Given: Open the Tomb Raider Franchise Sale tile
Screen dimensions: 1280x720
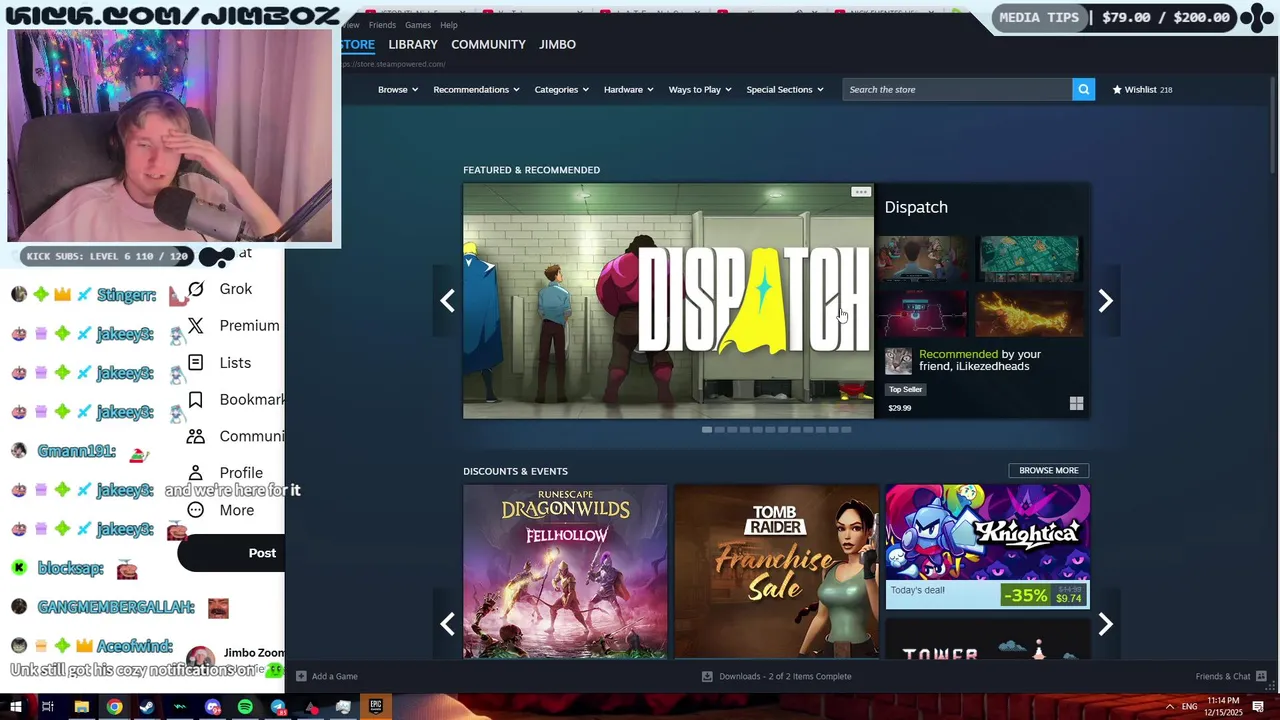Looking at the screenshot, I should point(776,572).
